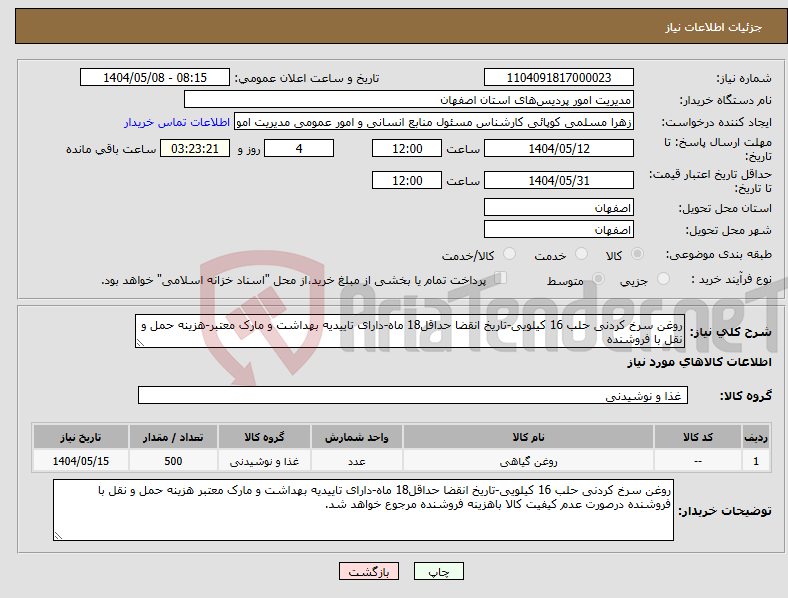Click the کد کالا column header

click(698, 437)
